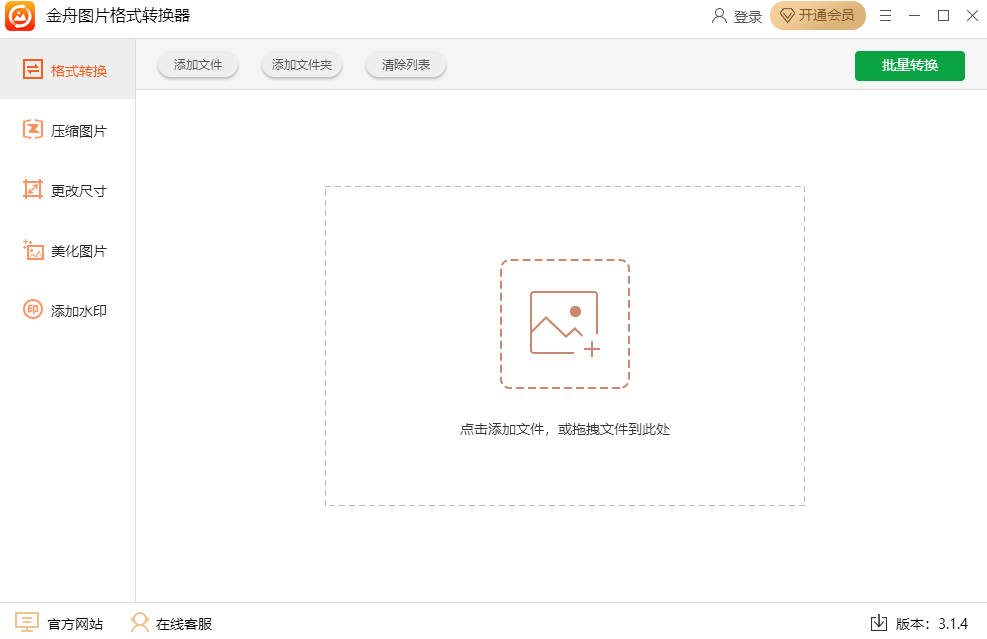Click the 压缩图片 compress icon
This screenshot has height=639, width=987.
(x=33, y=130)
